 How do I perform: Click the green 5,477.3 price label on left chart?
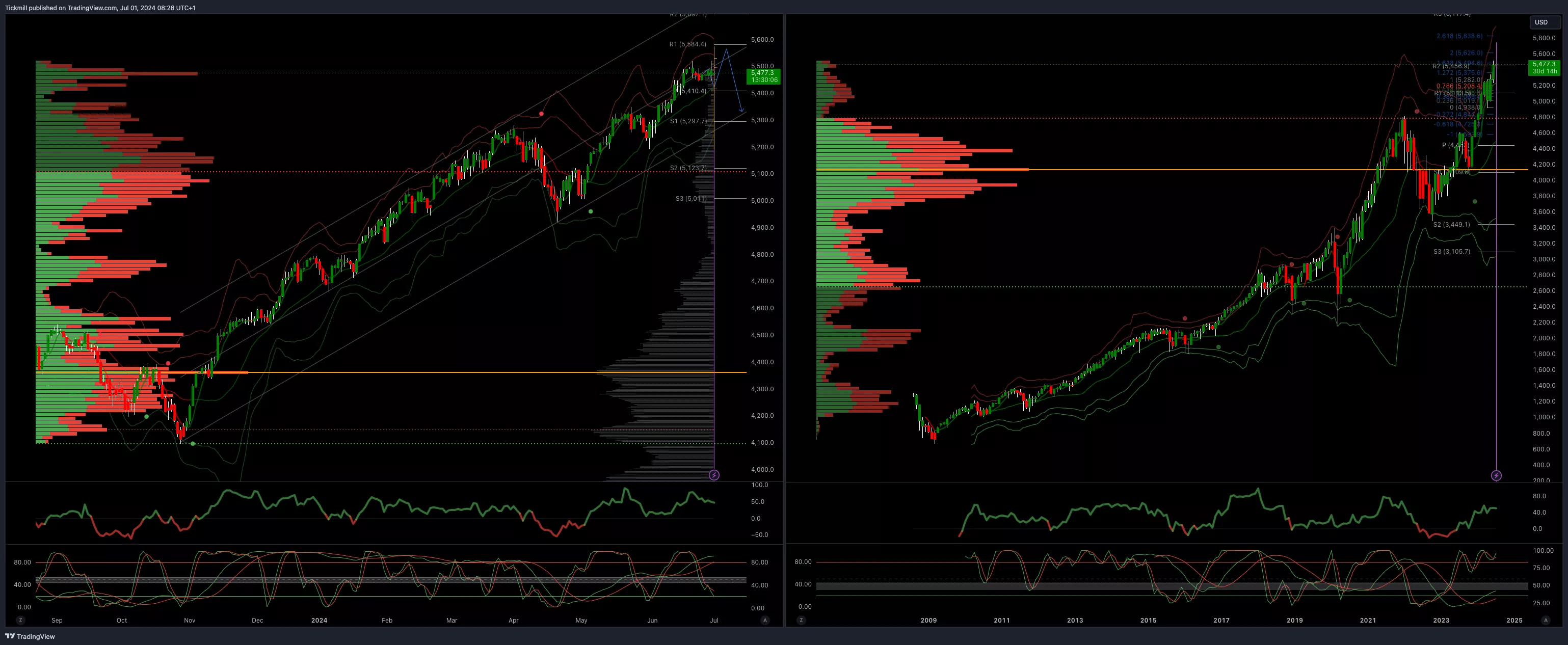click(x=763, y=76)
